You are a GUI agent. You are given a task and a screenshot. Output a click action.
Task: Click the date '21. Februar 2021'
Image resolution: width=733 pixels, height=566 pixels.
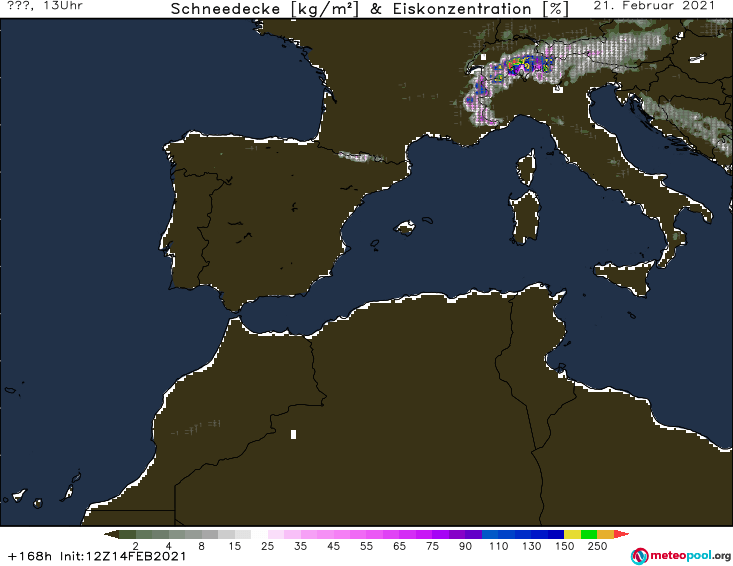[654, 6]
